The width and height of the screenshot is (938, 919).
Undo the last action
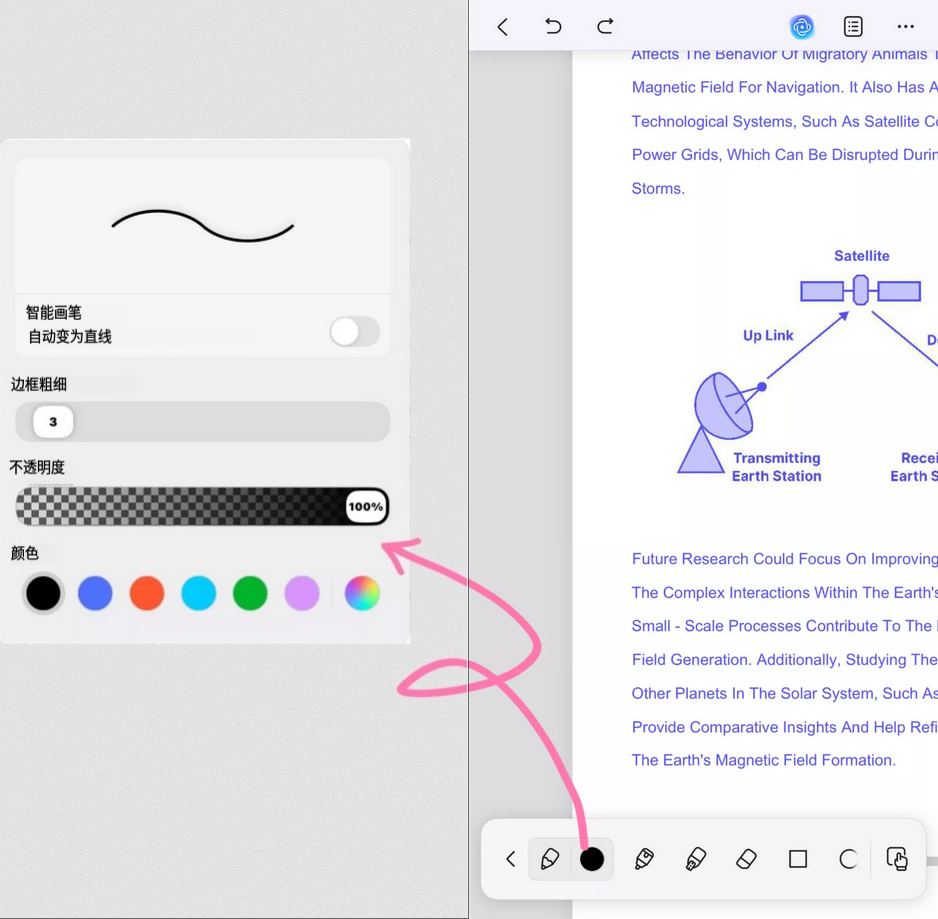point(553,27)
